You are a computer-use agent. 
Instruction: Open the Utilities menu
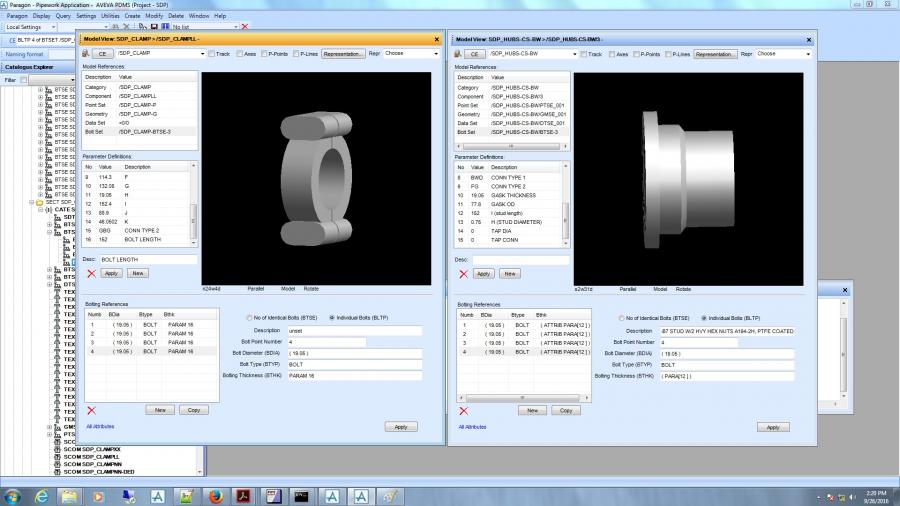coord(110,16)
